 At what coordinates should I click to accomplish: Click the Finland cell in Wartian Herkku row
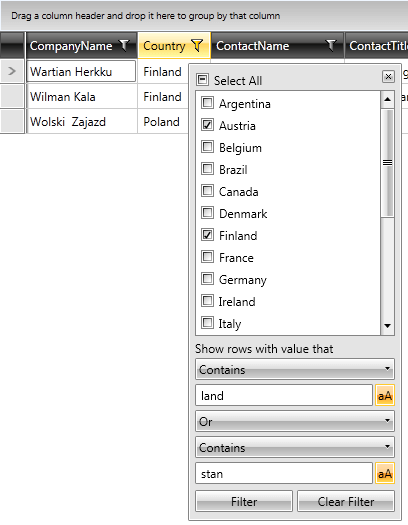tap(163, 71)
